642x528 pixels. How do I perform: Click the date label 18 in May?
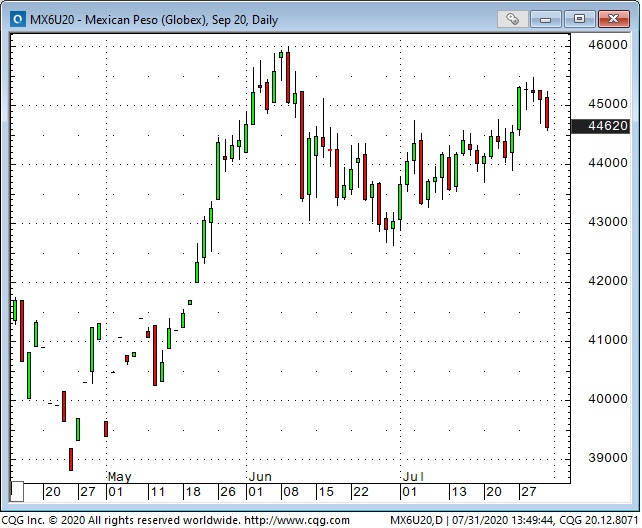pyautogui.click(x=193, y=492)
